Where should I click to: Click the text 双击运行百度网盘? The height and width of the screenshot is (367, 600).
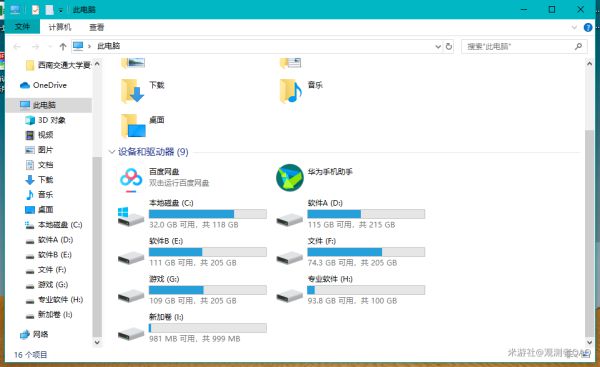pyautogui.click(x=179, y=183)
